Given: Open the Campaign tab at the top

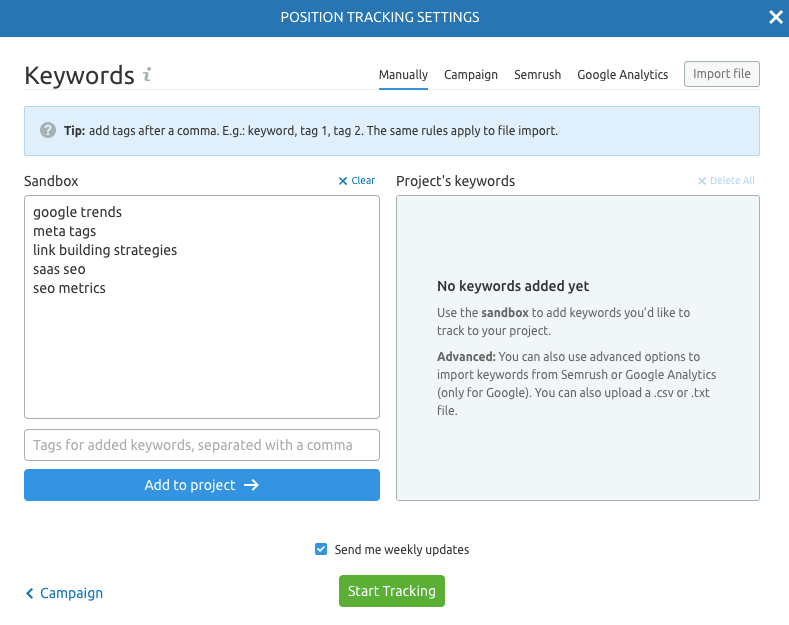Looking at the screenshot, I should pos(470,75).
